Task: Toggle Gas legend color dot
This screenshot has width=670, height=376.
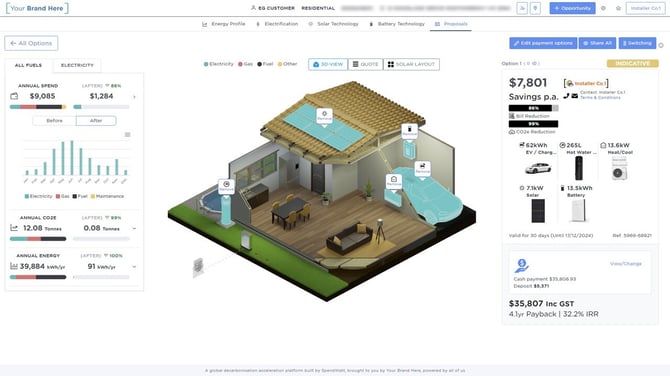Action: [240, 64]
